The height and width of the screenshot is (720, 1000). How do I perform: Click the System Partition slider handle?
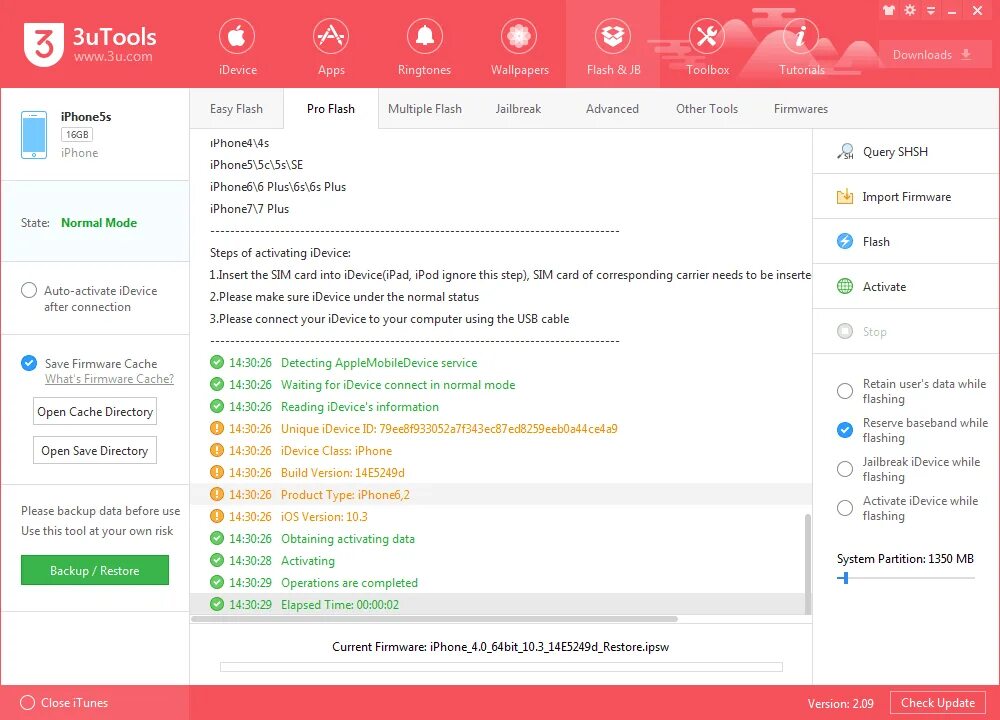coord(846,578)
